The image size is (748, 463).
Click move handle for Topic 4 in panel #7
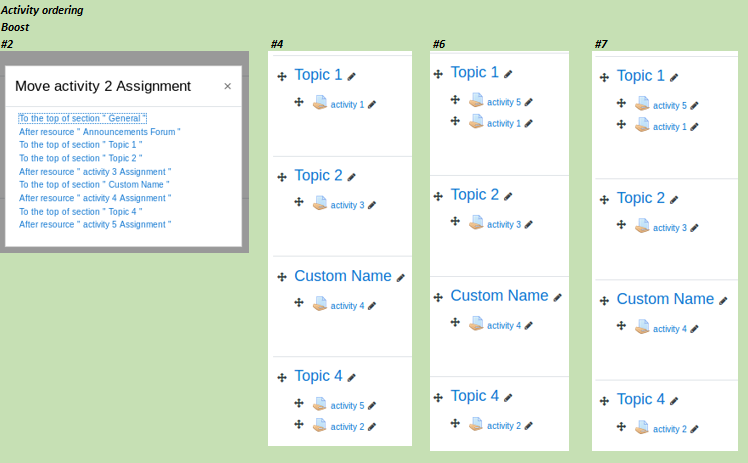[604, 401]
